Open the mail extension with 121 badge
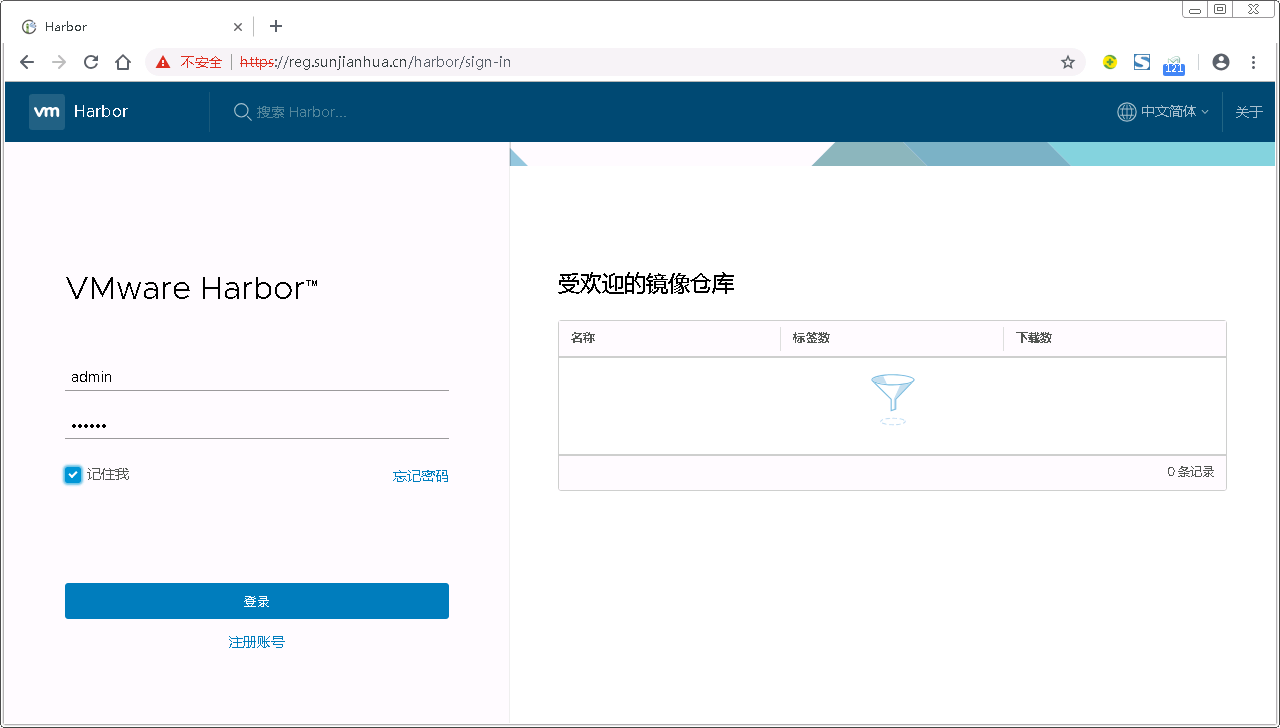Image resolution: width=1280 pixels, height=728 pixels. pos(1174,65)
